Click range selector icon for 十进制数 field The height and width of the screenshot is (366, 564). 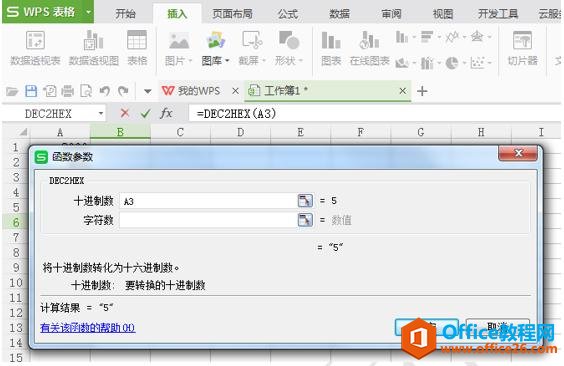pyautogui.click(x=305, y=201)
